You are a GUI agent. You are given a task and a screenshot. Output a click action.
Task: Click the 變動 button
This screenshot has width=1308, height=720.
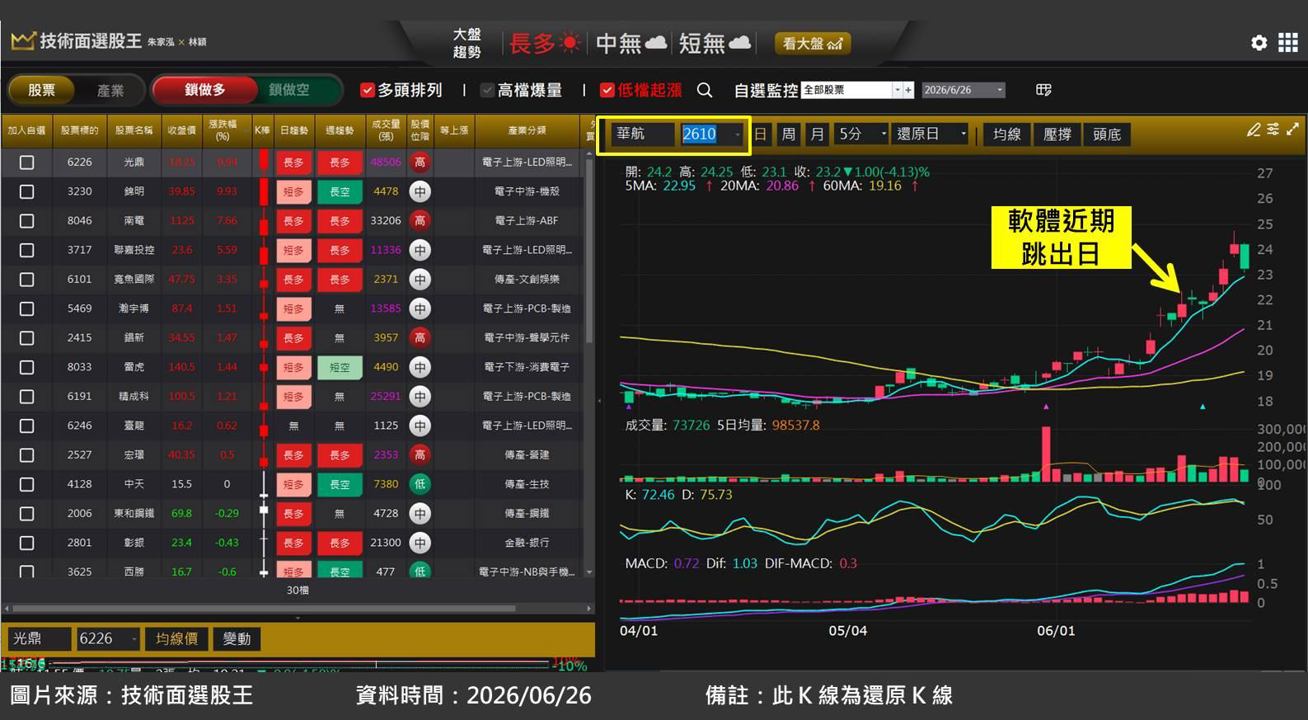click(237, 639)
